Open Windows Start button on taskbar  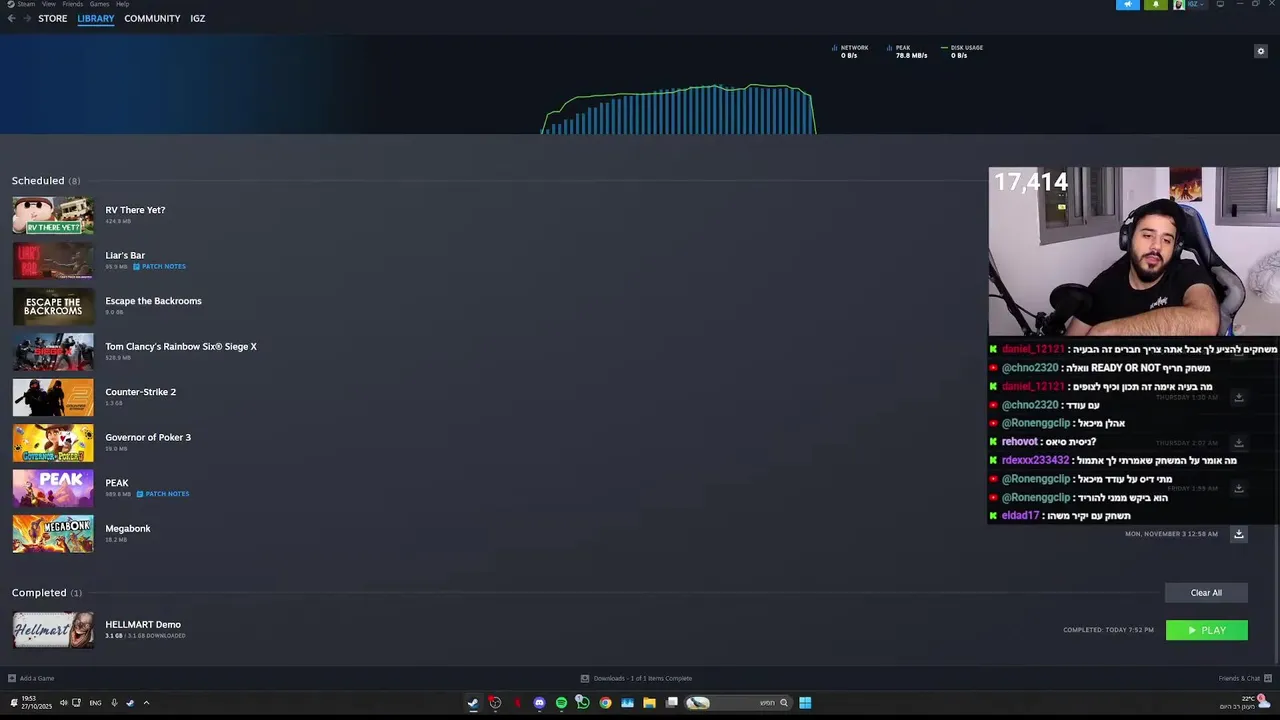(x=805, y=703)
